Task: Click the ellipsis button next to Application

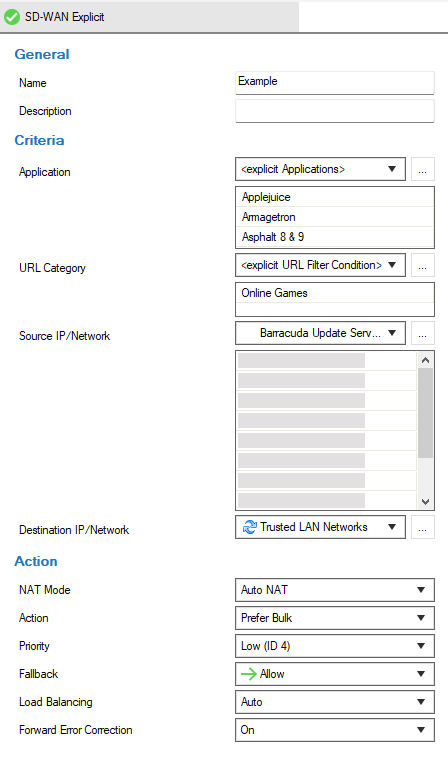Action: (x=422, y=169)
